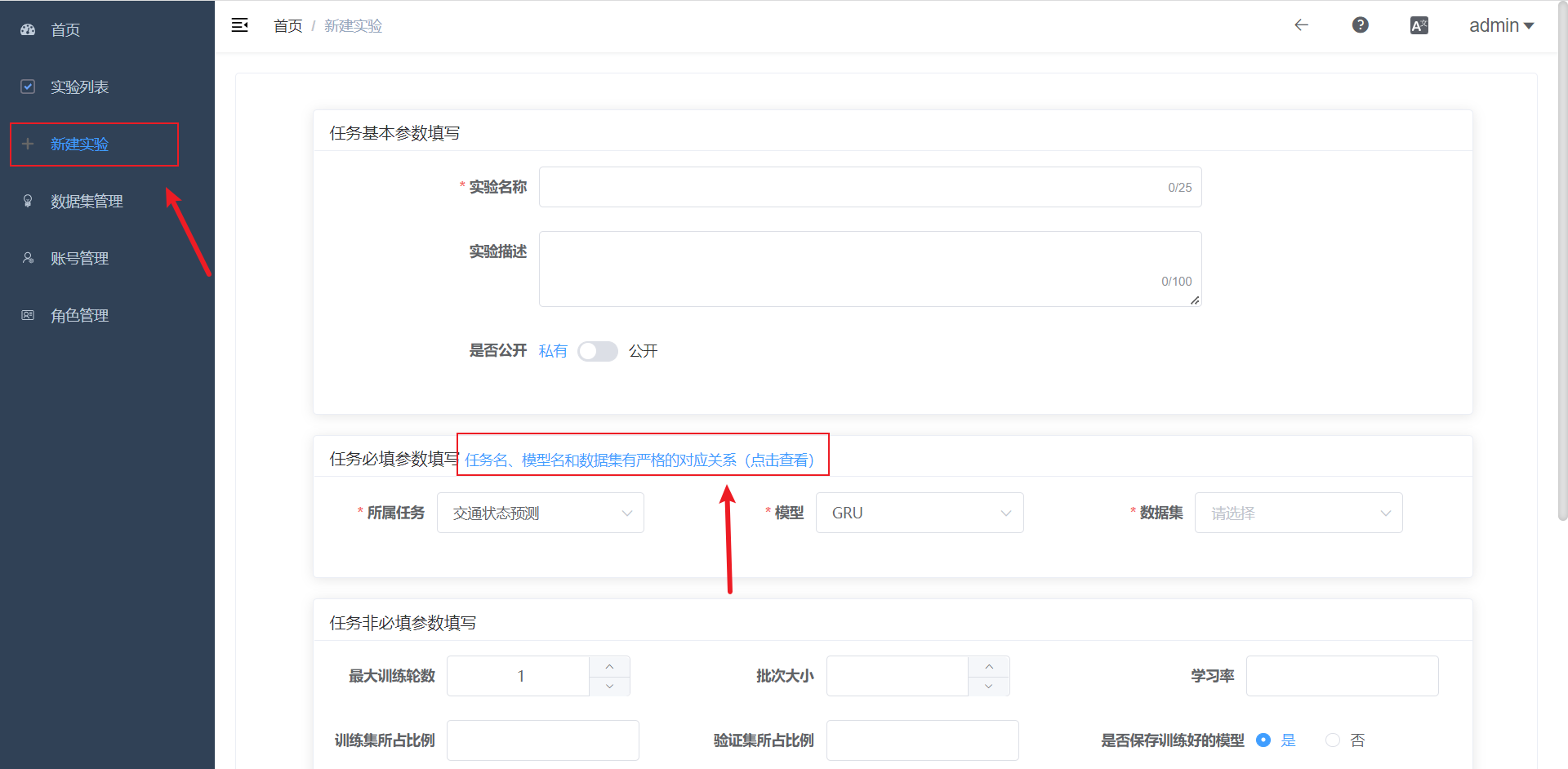This screenshot has width=1568, height=769.
Task: Open the 数据集 请选择 dropdown
Action: coord(1298,513)
